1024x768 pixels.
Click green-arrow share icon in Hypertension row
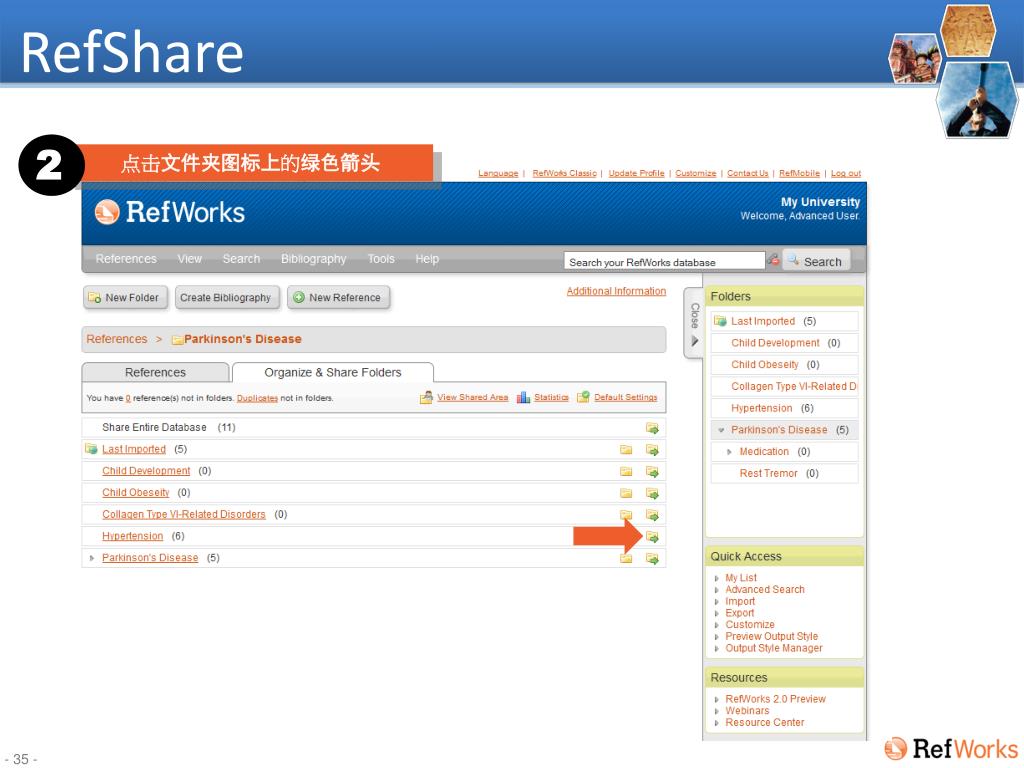[652, 537]
